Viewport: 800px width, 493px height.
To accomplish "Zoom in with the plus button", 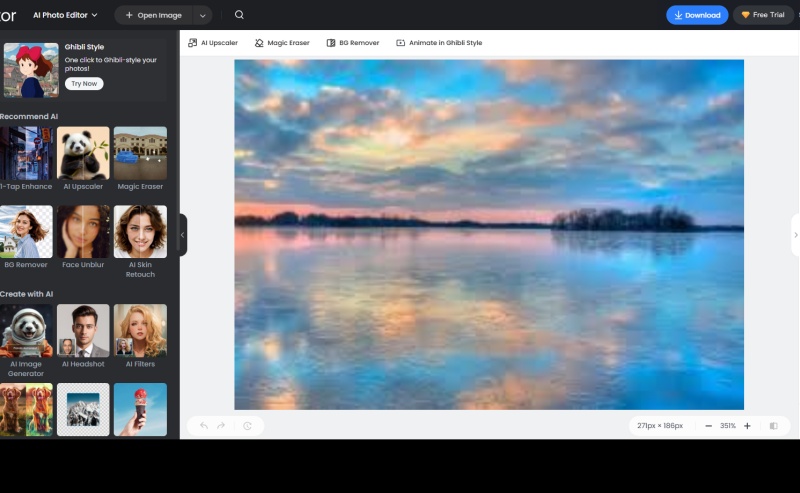I will [747, 426].
